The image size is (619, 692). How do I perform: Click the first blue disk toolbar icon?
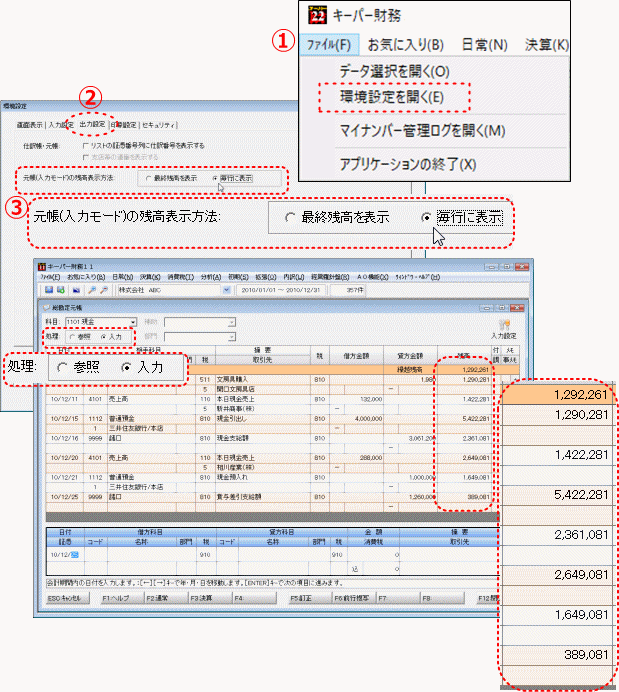click(49, 290)
